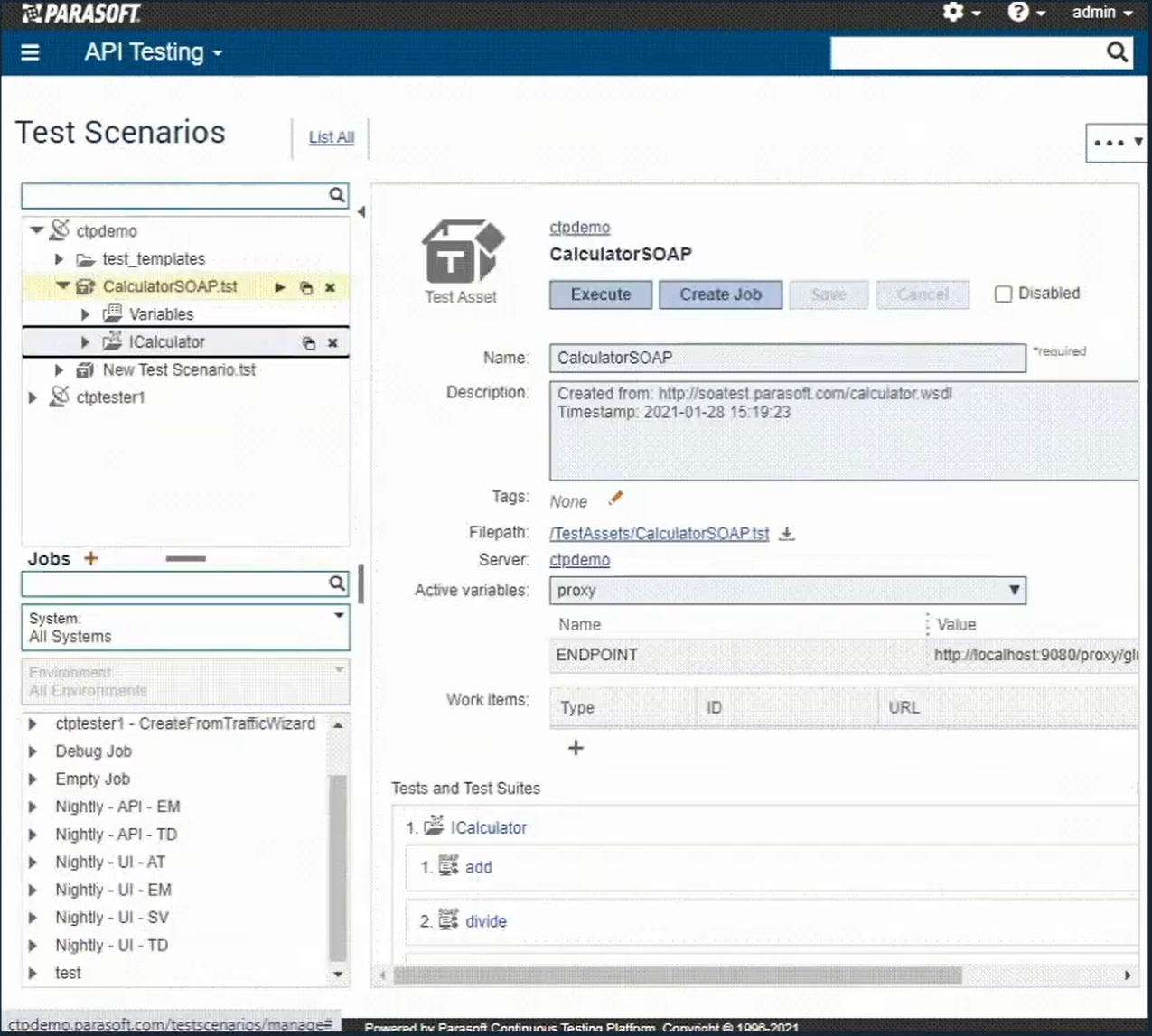Duplicate the ICalculator suite using copy icon
Viewport: 1152px width, 1036px height.
coord(309,343)
